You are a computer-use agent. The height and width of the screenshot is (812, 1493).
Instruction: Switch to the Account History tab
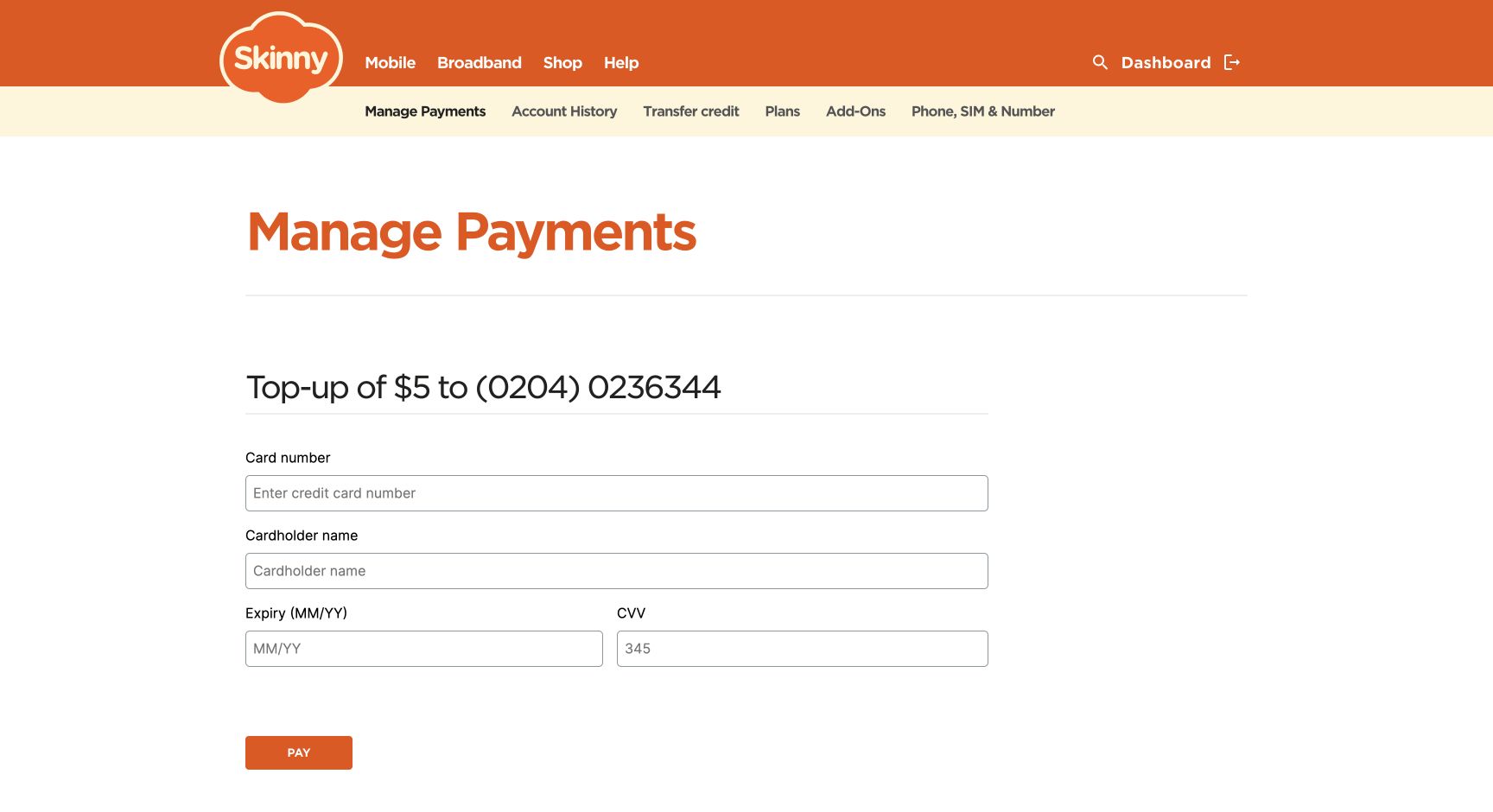[564, 111]
